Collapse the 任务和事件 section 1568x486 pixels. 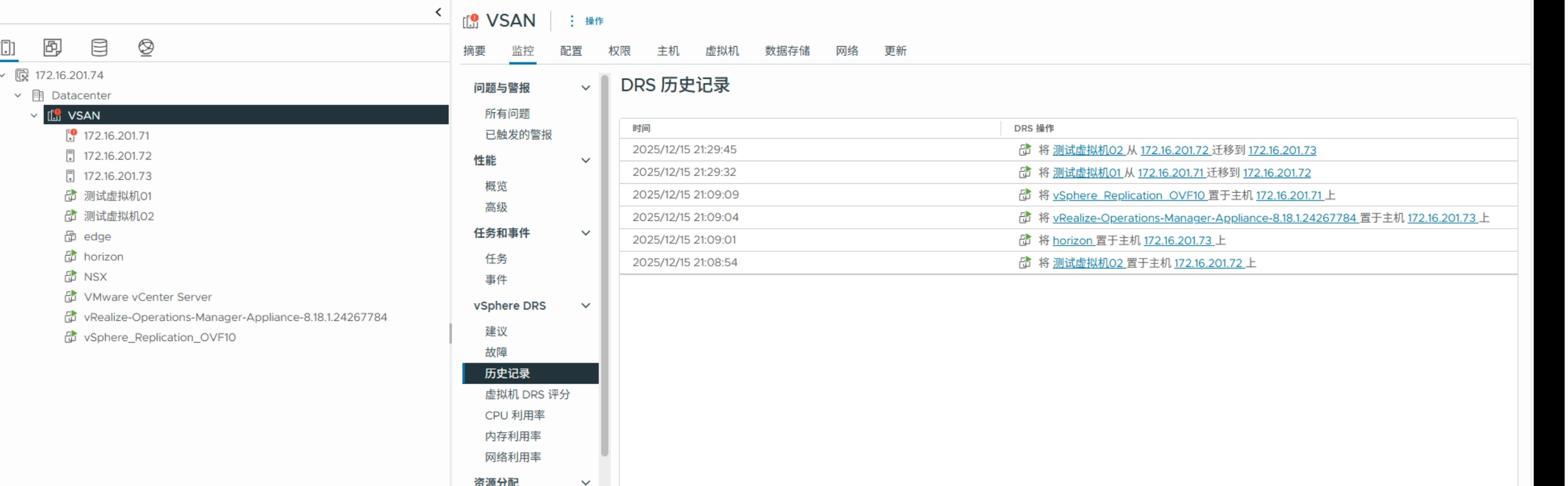(586, 233)
